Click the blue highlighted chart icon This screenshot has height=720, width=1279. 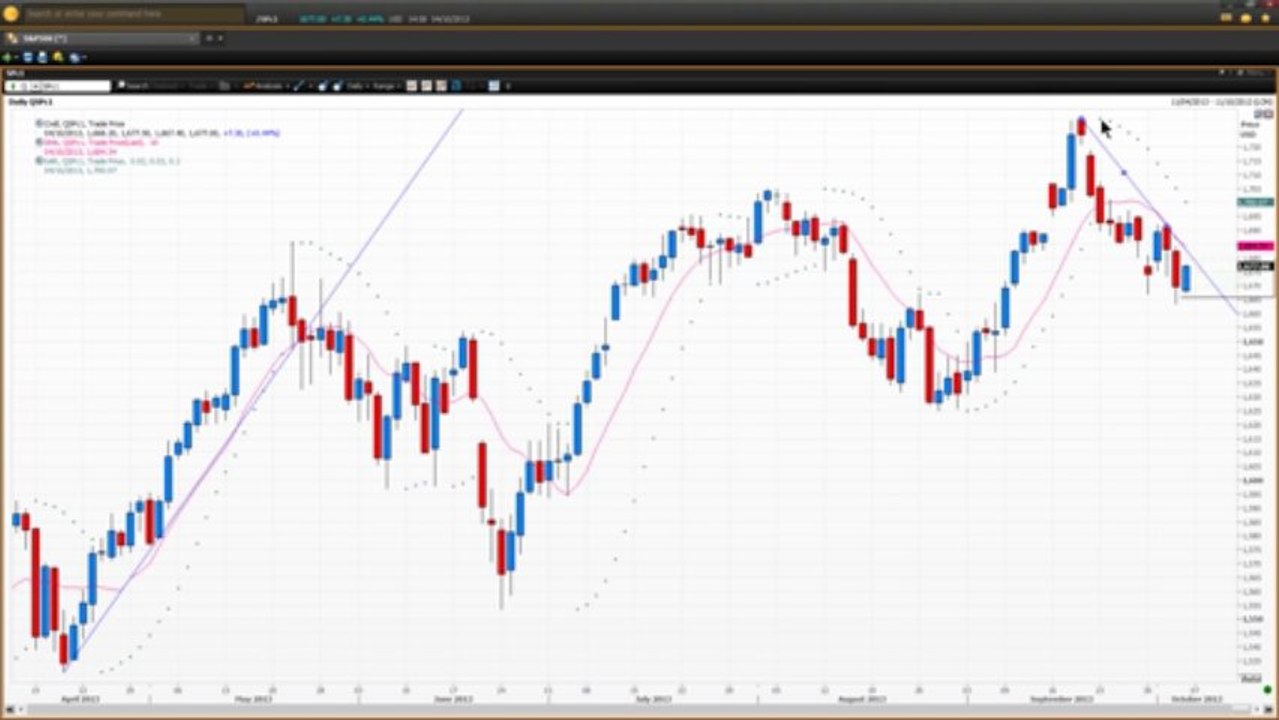pos(456,86)
